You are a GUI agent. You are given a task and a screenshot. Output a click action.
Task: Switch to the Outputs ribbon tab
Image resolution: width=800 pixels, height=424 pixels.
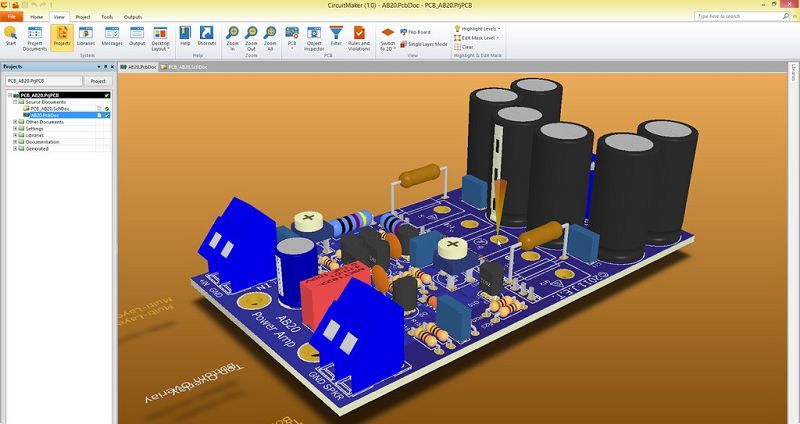(x=133, y=17)
